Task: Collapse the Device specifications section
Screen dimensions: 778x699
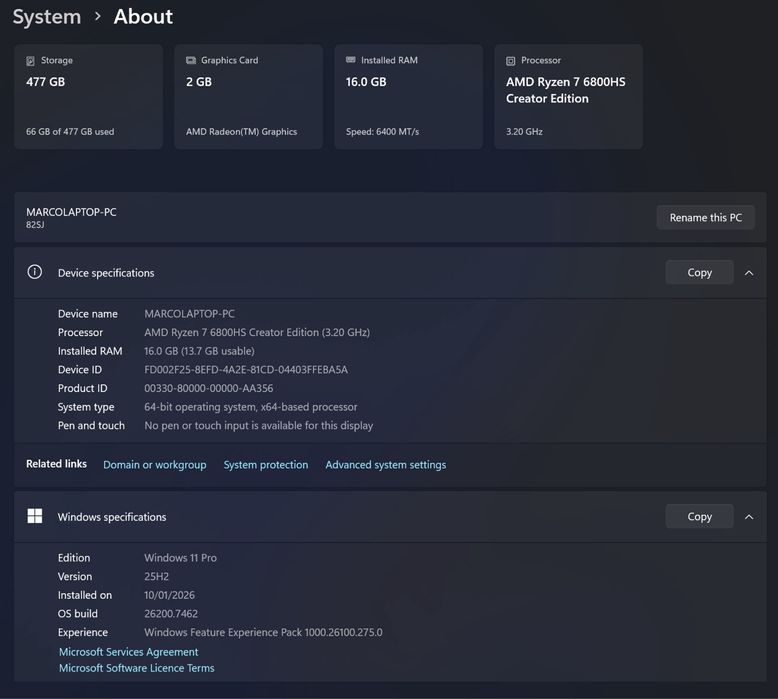Action: 749,273
